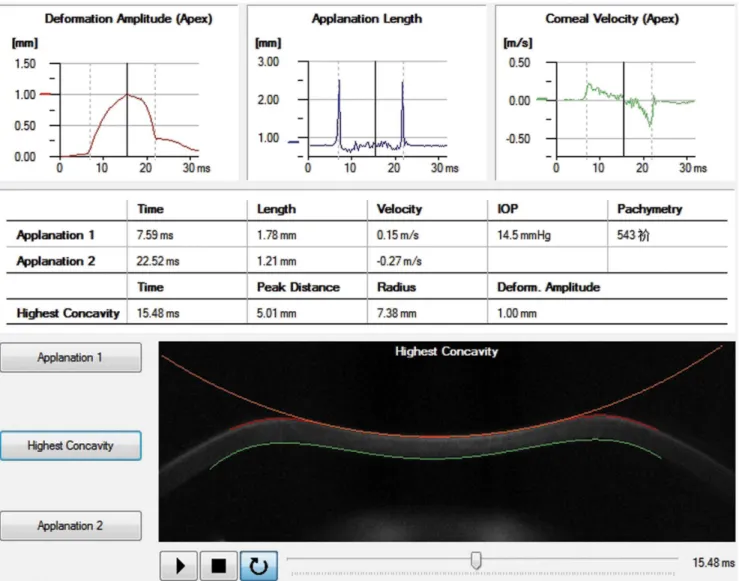Click Applanation 2 time 22.52 ms

[158, 261]
